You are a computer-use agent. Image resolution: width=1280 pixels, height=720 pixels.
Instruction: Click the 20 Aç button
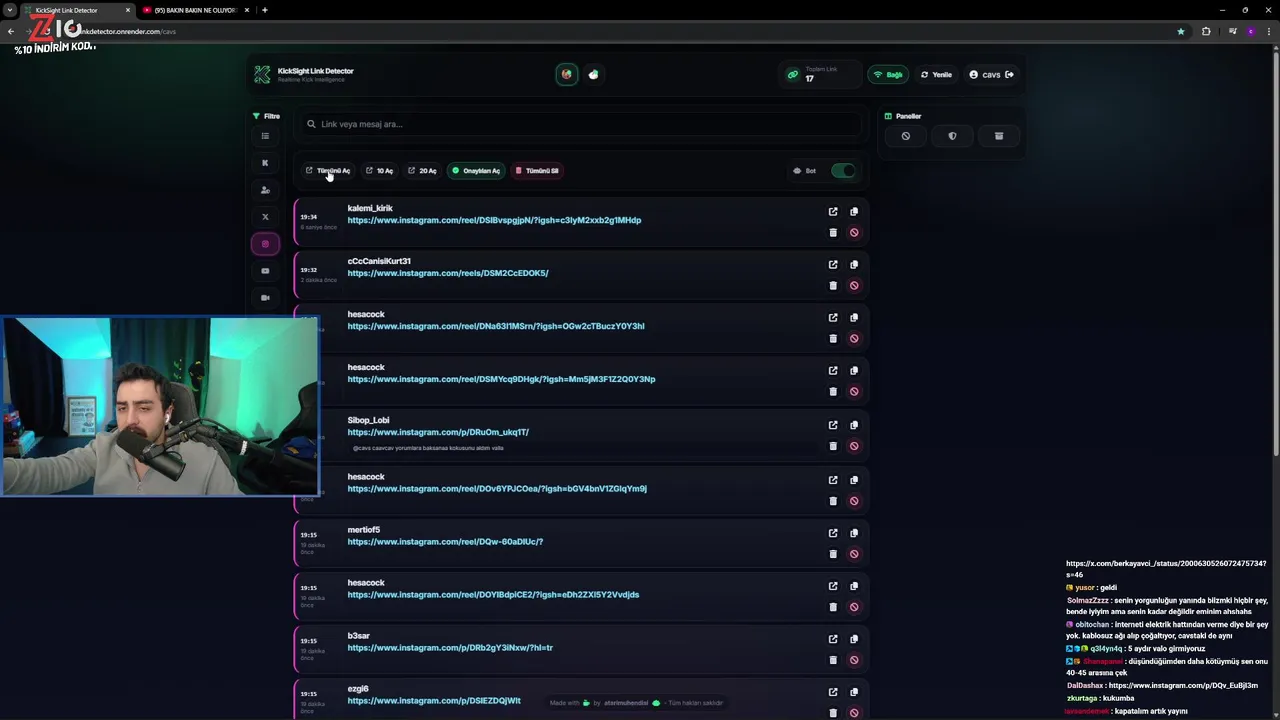tap(422, 171)
